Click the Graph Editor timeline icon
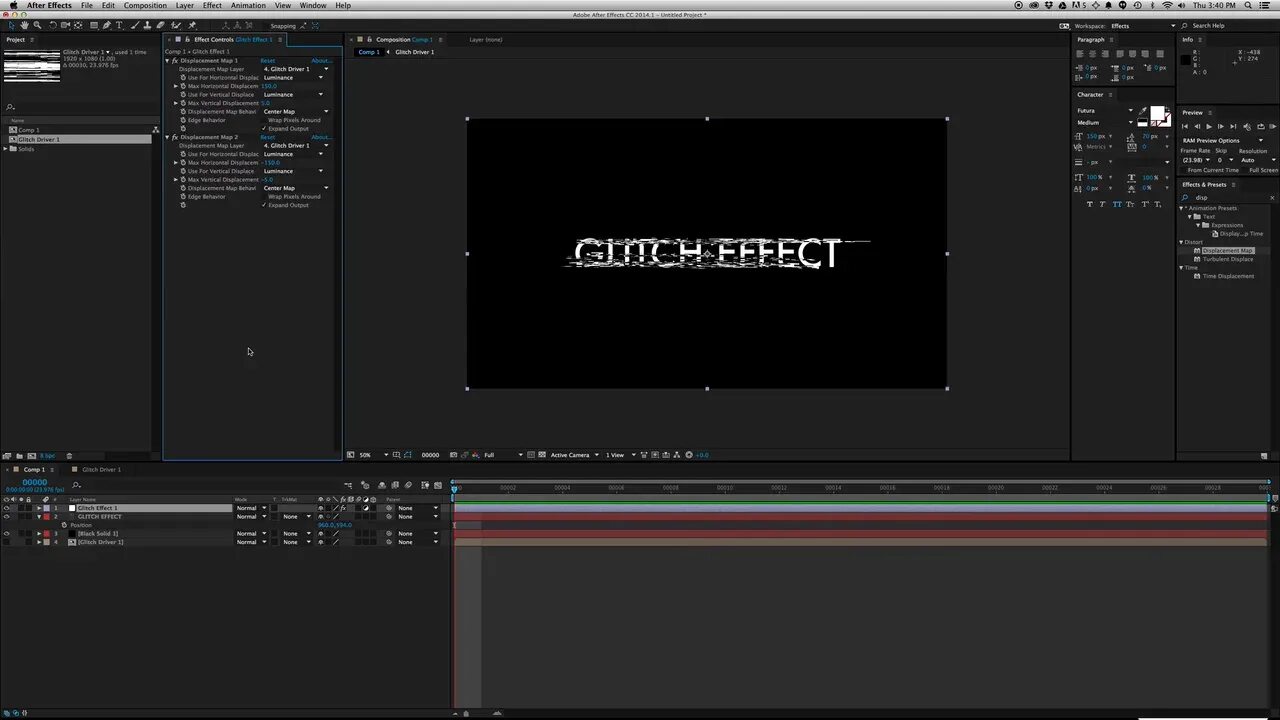The height and width of the screenshot is (720, 1280). [x=438, y=485]
